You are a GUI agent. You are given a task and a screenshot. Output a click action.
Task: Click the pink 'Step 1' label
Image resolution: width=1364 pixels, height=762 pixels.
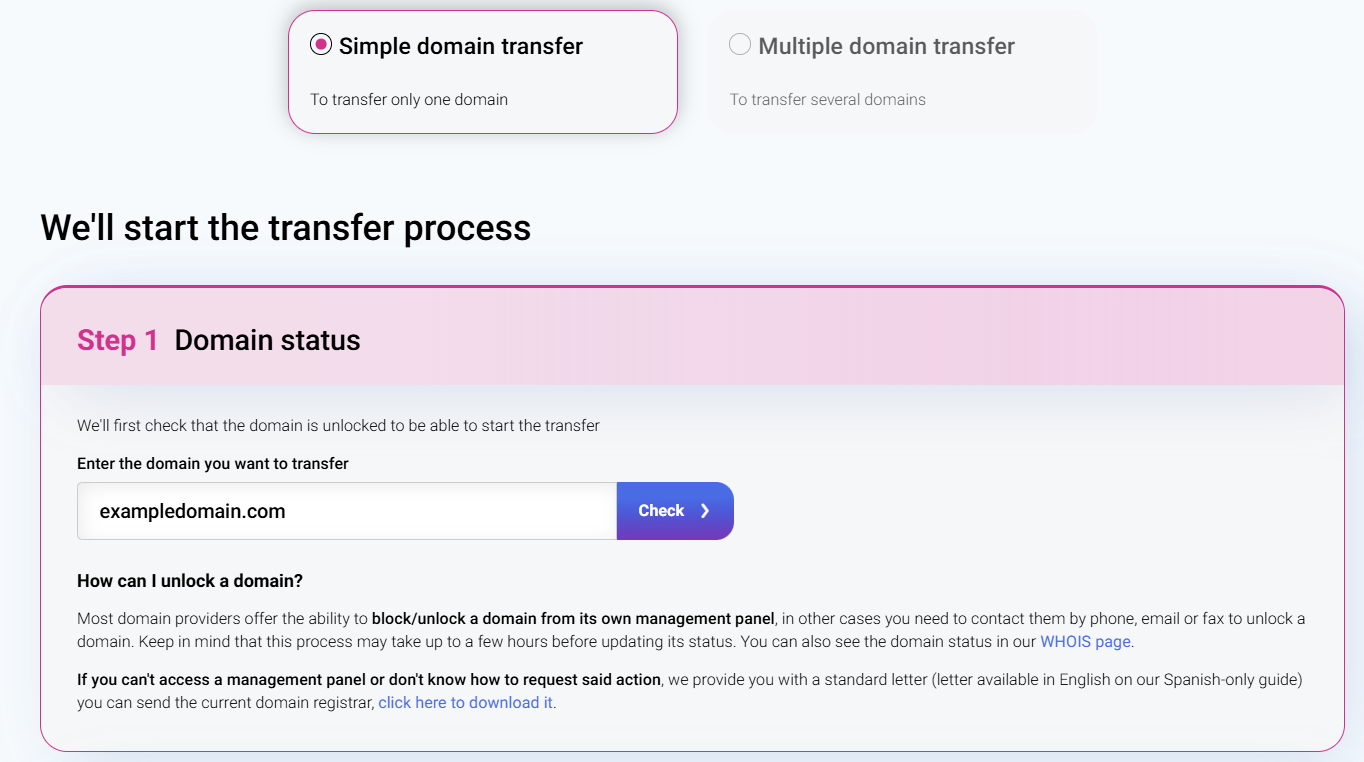(x=117, y=341)
